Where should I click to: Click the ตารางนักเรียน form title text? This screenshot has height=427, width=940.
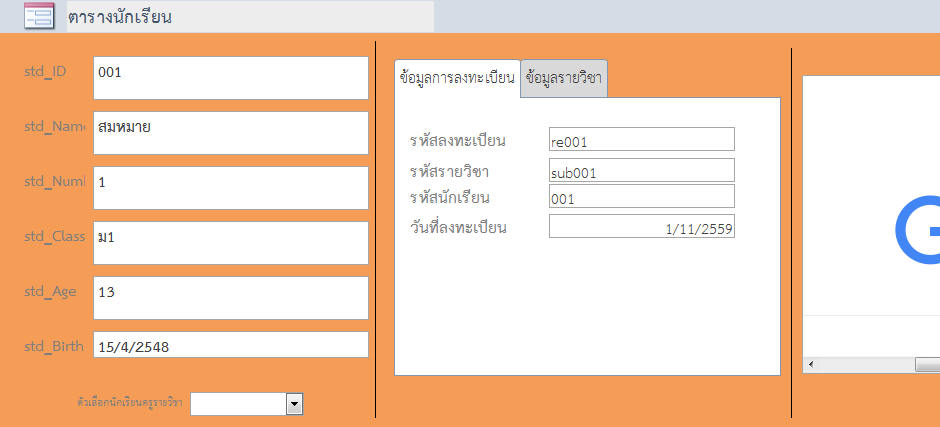tap(120, 16)
